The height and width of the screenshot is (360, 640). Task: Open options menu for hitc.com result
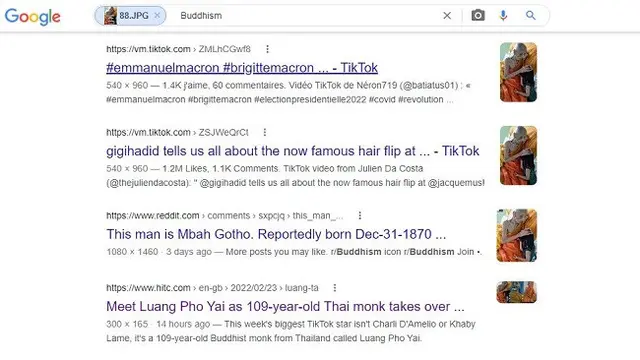[335, 288]
